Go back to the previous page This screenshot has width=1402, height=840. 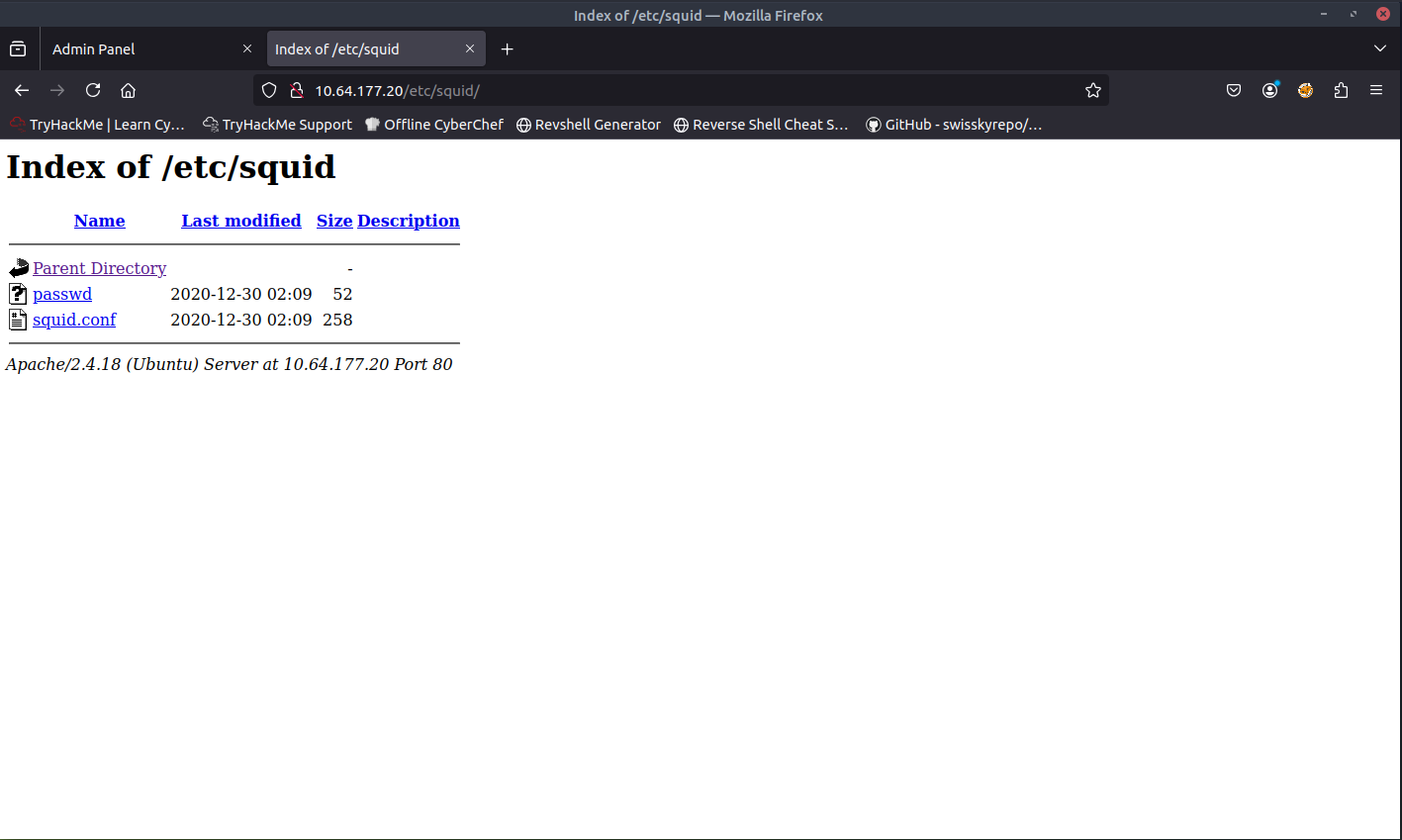[x=22, y=90]
